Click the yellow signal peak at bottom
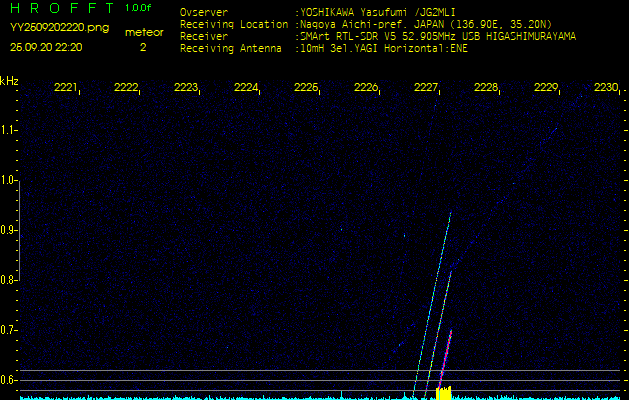Viewport: 629px width, 400px height. (444, 393)
